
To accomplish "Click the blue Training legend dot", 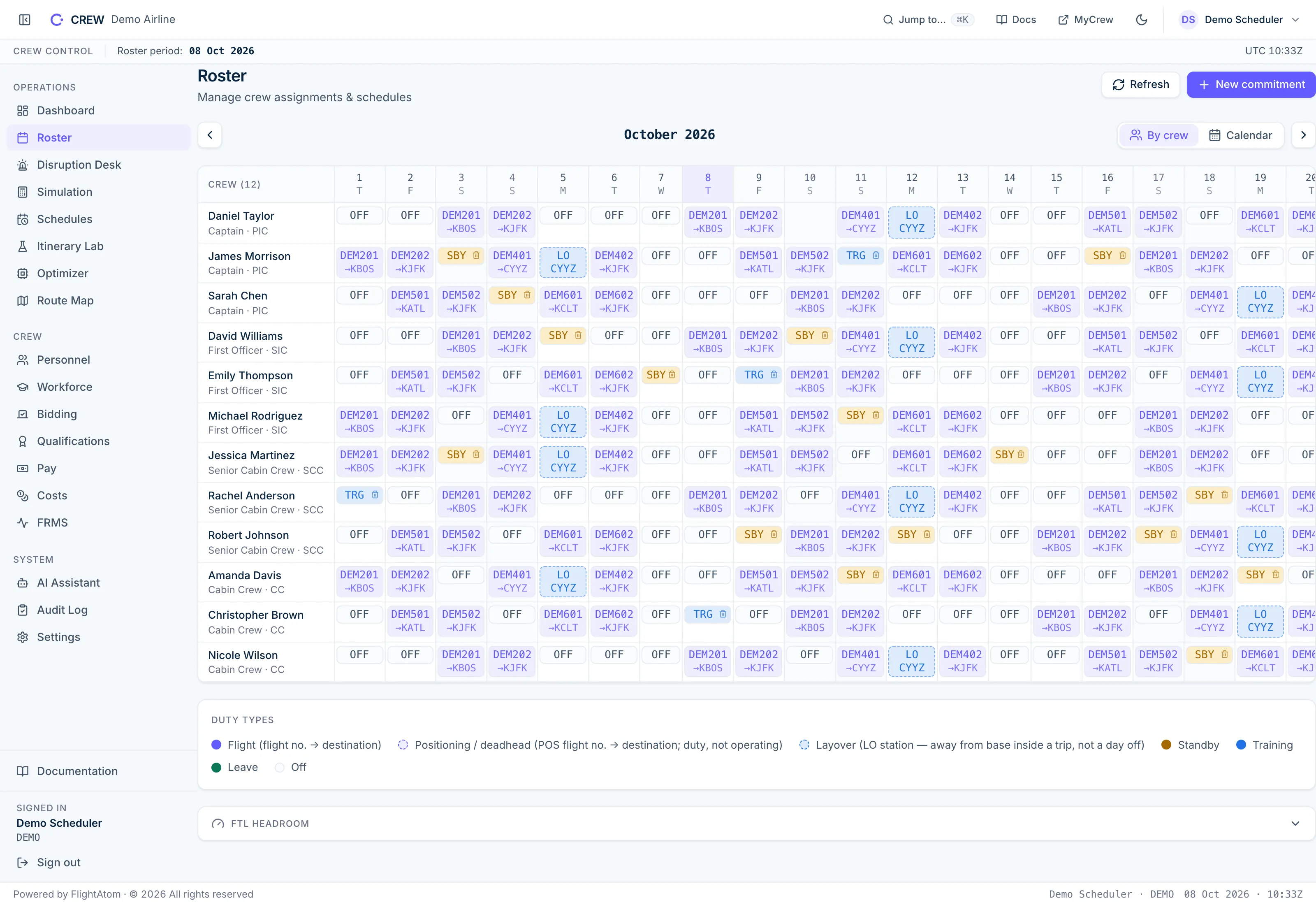I will [1241, 745].
